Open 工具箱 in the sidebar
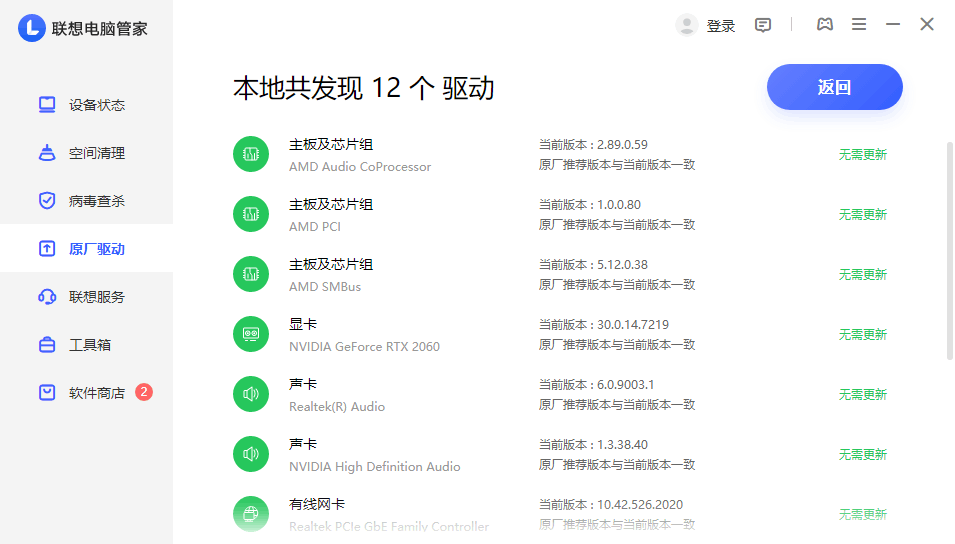The image size is (955, 544). 86,345
